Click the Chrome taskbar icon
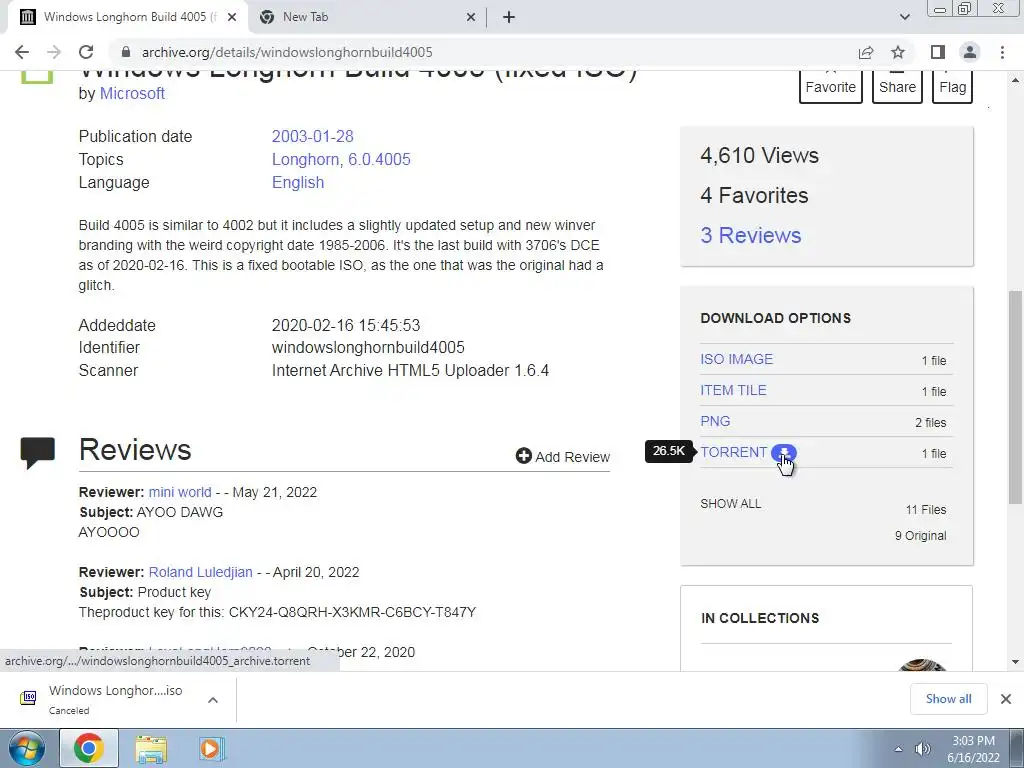Viewport: 1024px width, 768px height. (89, 748)
